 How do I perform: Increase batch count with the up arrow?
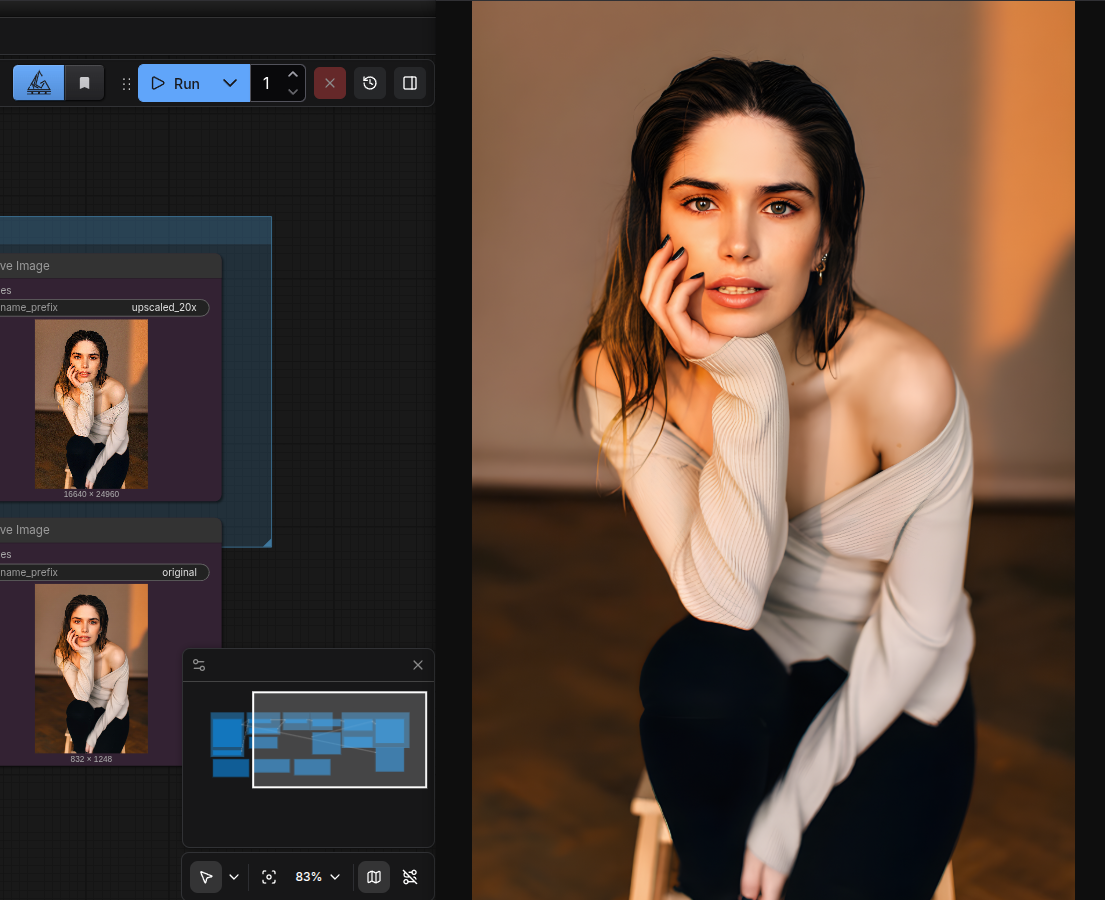[293, 74]
